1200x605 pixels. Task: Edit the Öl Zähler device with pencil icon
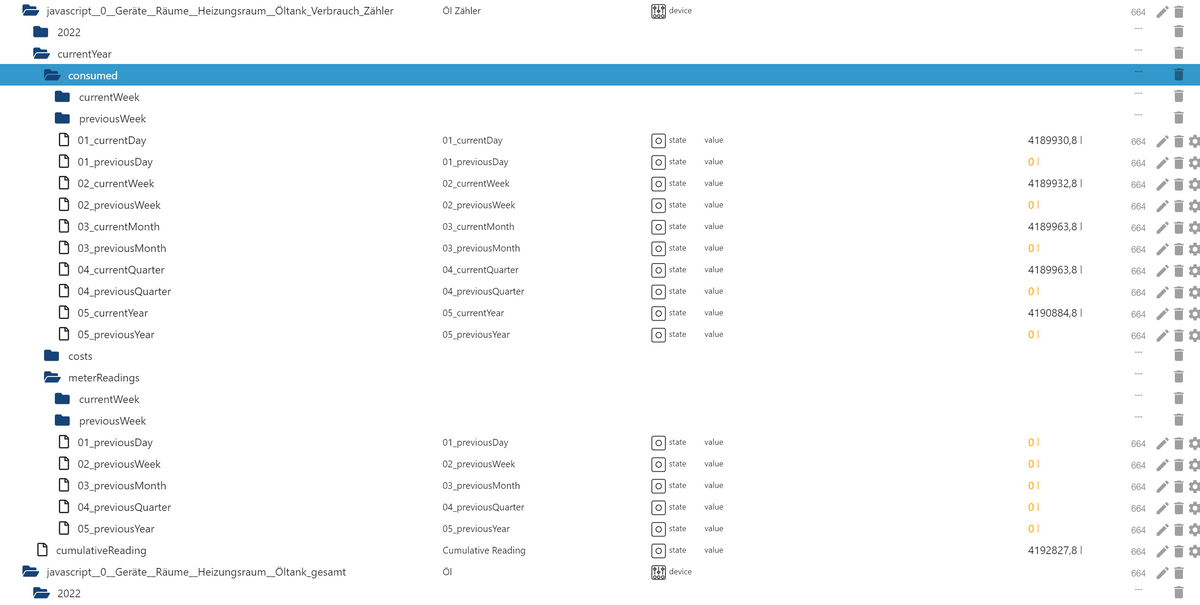pyautogui.click(x=1162, y=12)
